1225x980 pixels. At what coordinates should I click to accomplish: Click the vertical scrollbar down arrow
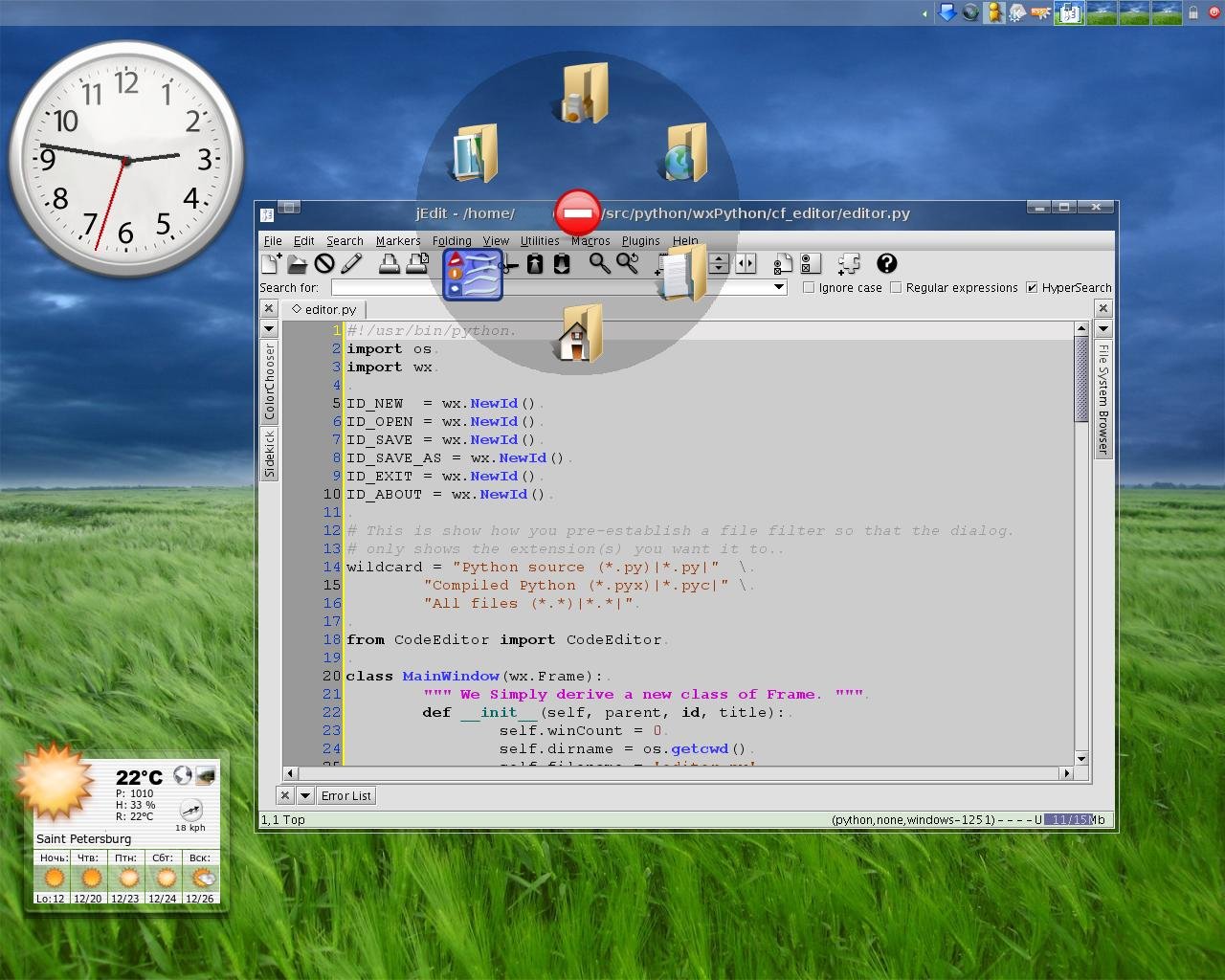pos(1081,758)
